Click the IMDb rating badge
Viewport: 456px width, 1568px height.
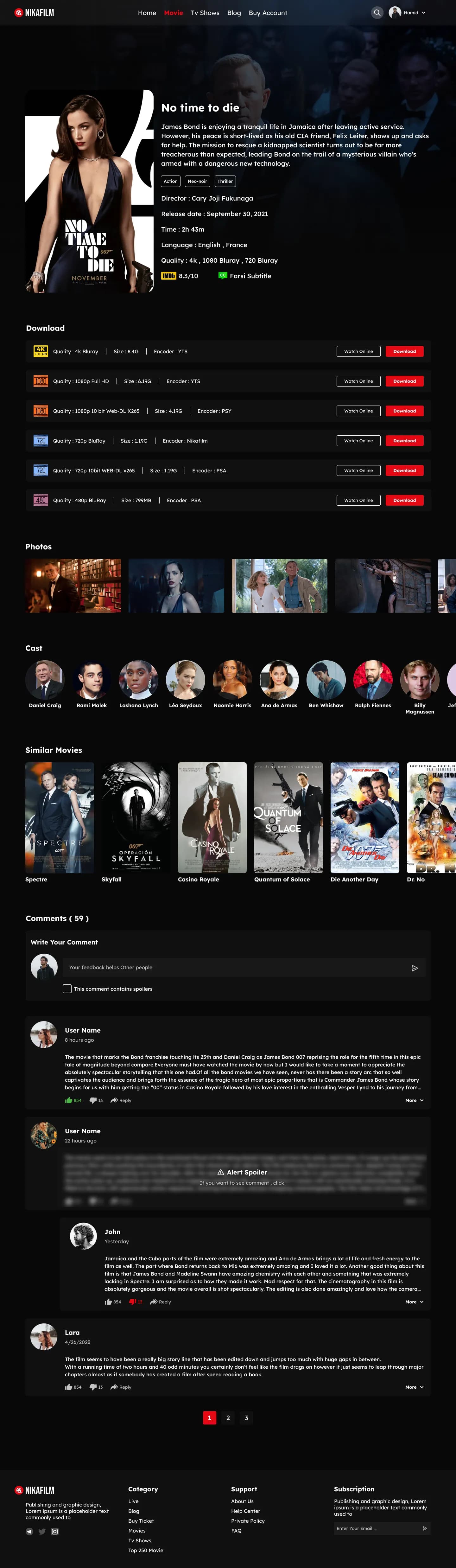pyautogui.click(x=168, y=276)
